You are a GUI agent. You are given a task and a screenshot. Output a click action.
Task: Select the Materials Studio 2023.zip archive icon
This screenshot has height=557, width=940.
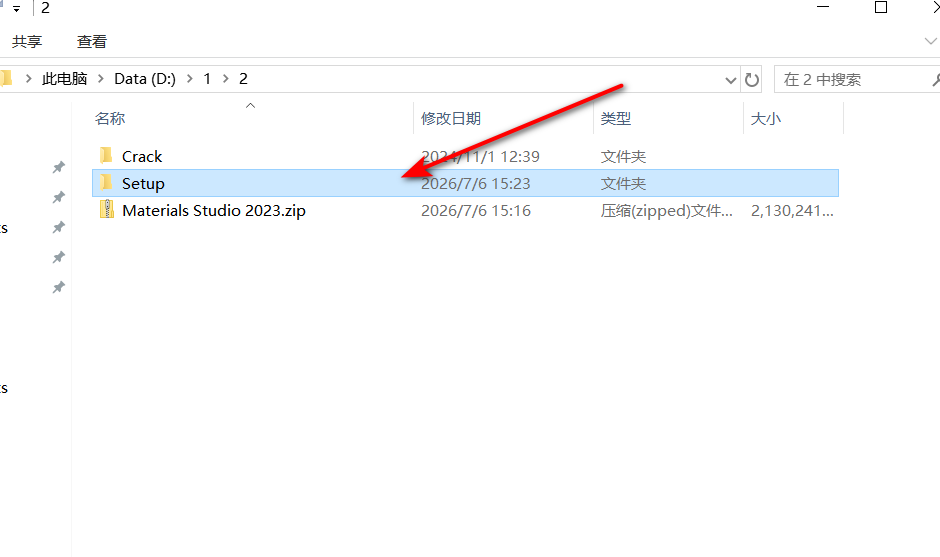pos(107,209)
